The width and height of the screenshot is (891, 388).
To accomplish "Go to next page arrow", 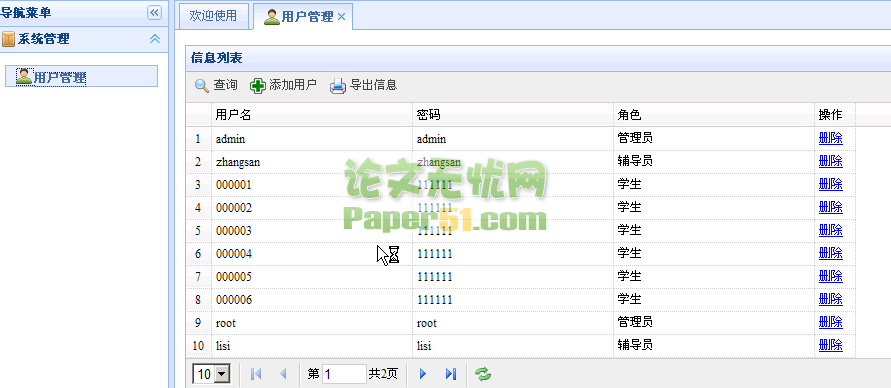I will [x=423, y=374].
